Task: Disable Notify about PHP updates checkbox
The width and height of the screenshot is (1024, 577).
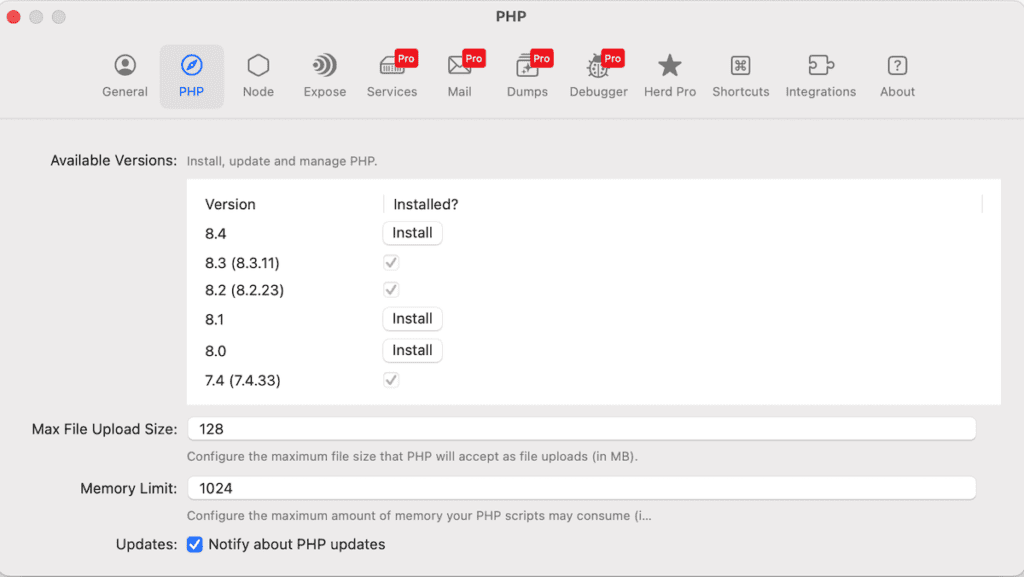Action: coord(195,545)
